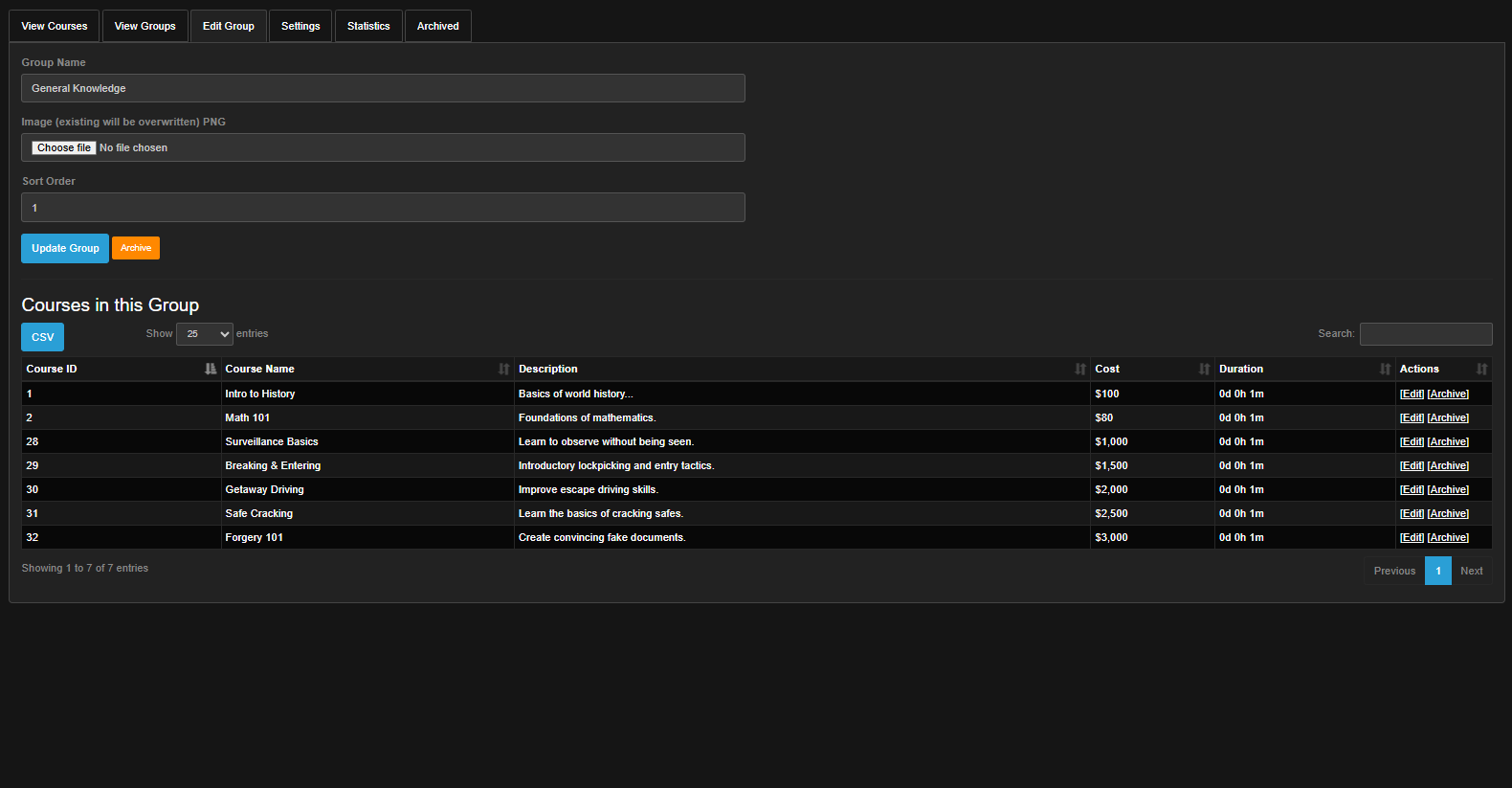Screen dimensions: 1512x788
Task: Sort the Duration column using its arrows
Action: click(1385, 369)
